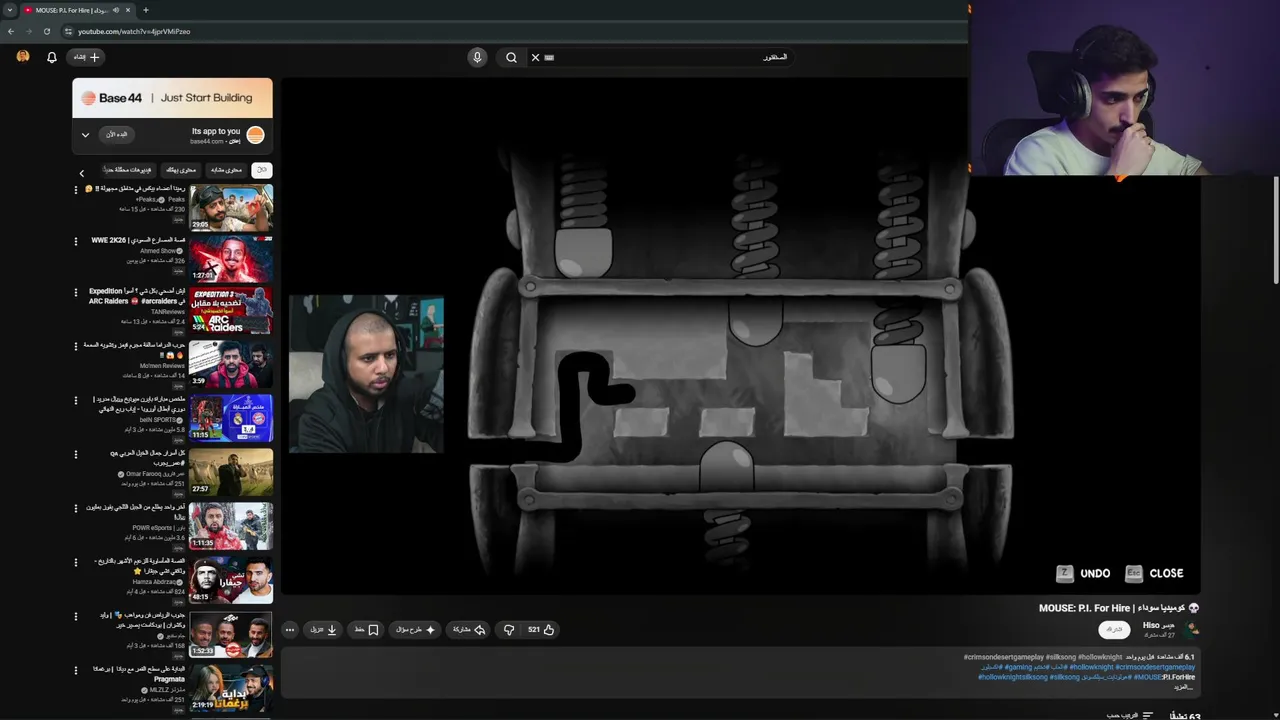Open the Hiso channel avatar
The image size is (1280, 720).
point(1191,630)
